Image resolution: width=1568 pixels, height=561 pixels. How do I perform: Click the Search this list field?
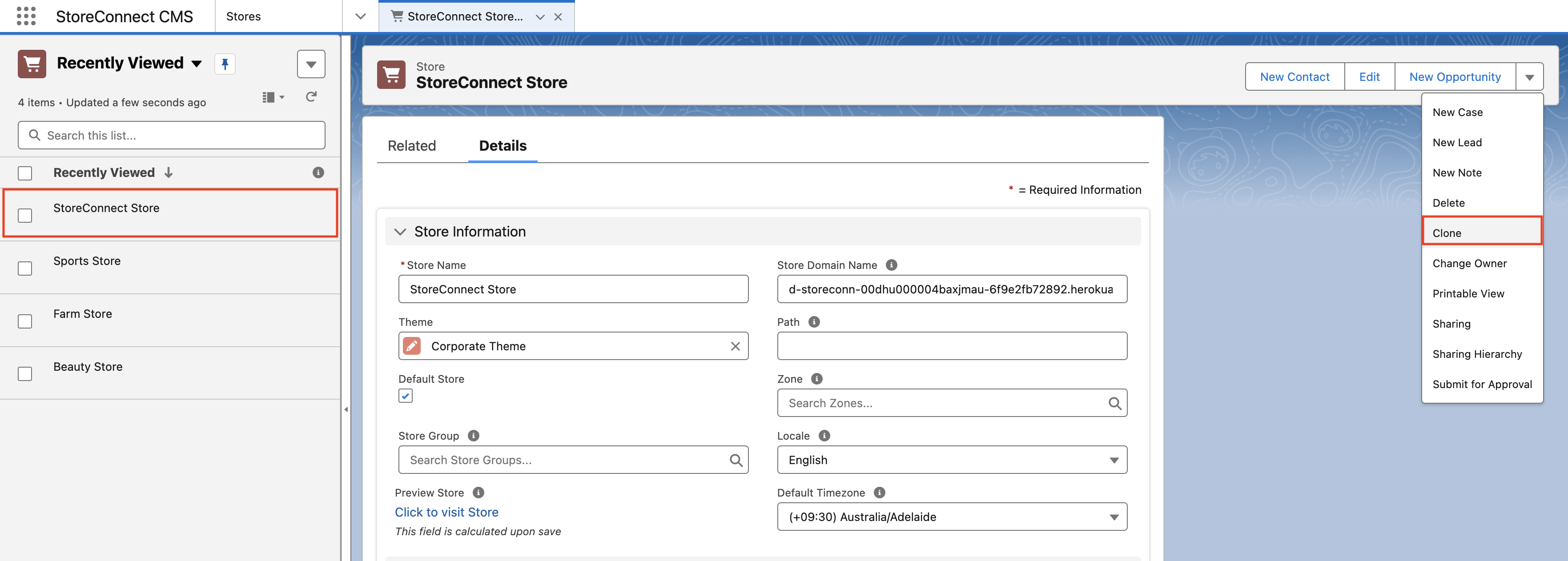172,135
